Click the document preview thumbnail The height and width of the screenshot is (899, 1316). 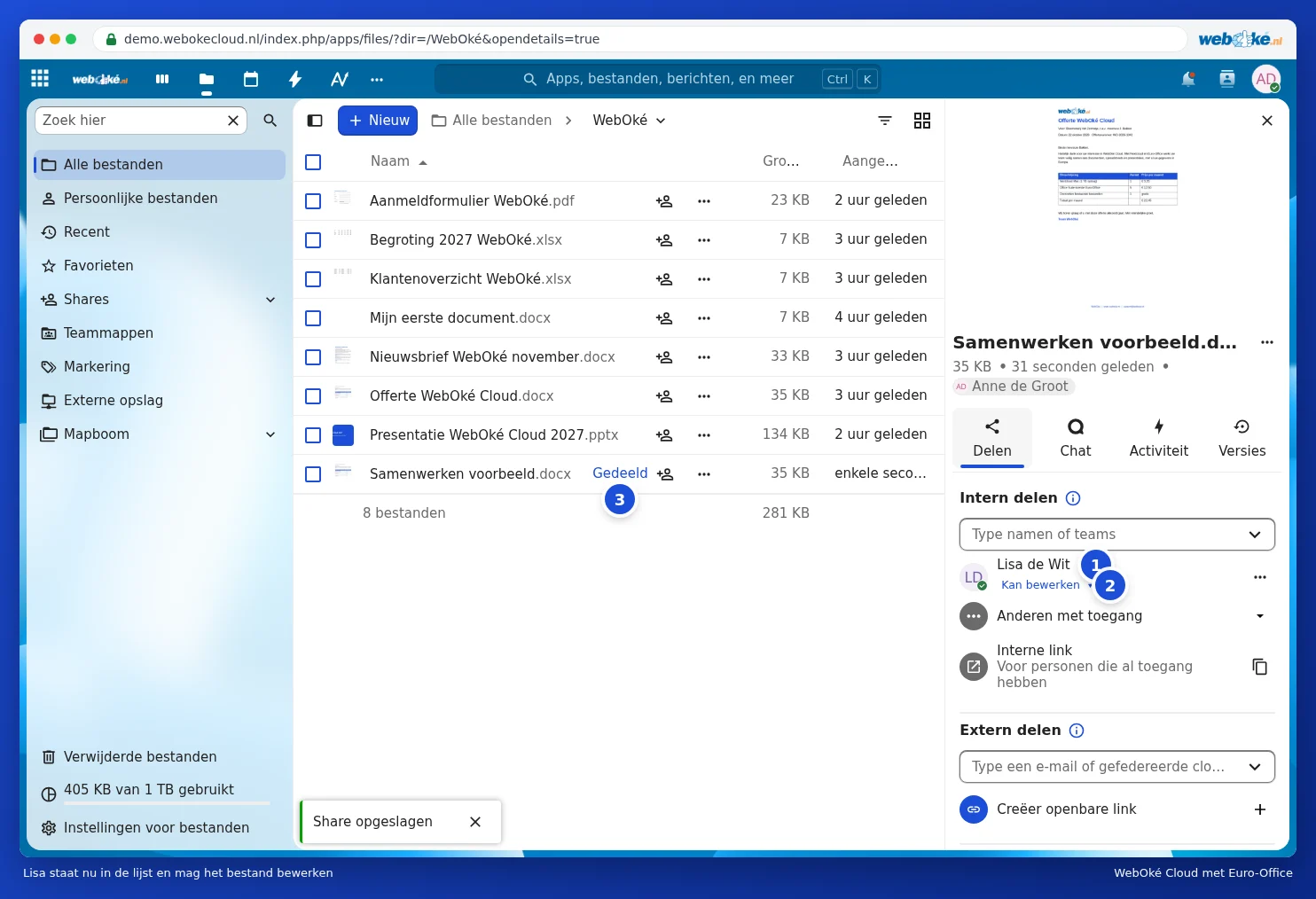point(1117,208)
